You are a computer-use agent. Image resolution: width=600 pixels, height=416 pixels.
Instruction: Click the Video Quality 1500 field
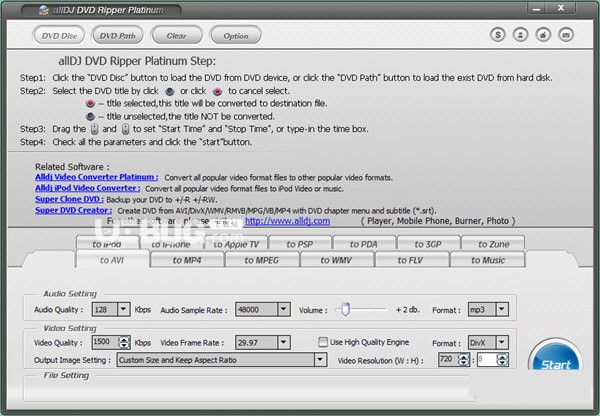tap(105, 342)
